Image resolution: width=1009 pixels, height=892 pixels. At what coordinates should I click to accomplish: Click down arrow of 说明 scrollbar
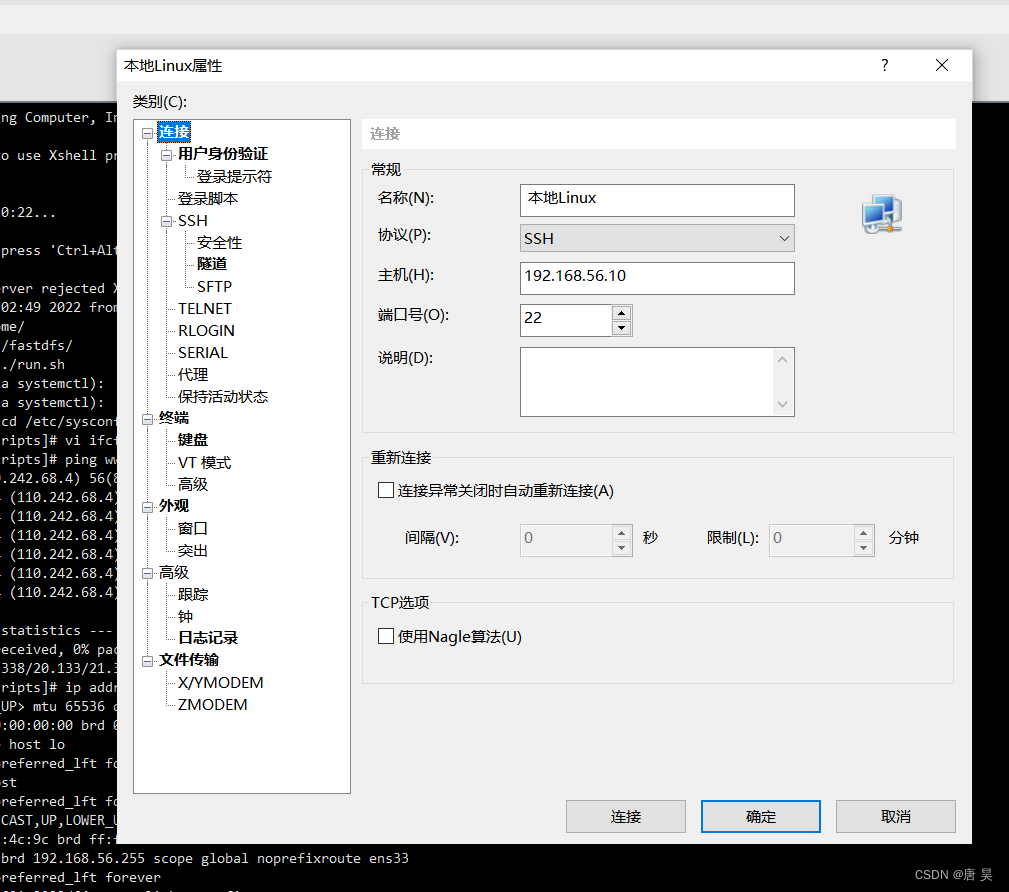coord(782,404)
